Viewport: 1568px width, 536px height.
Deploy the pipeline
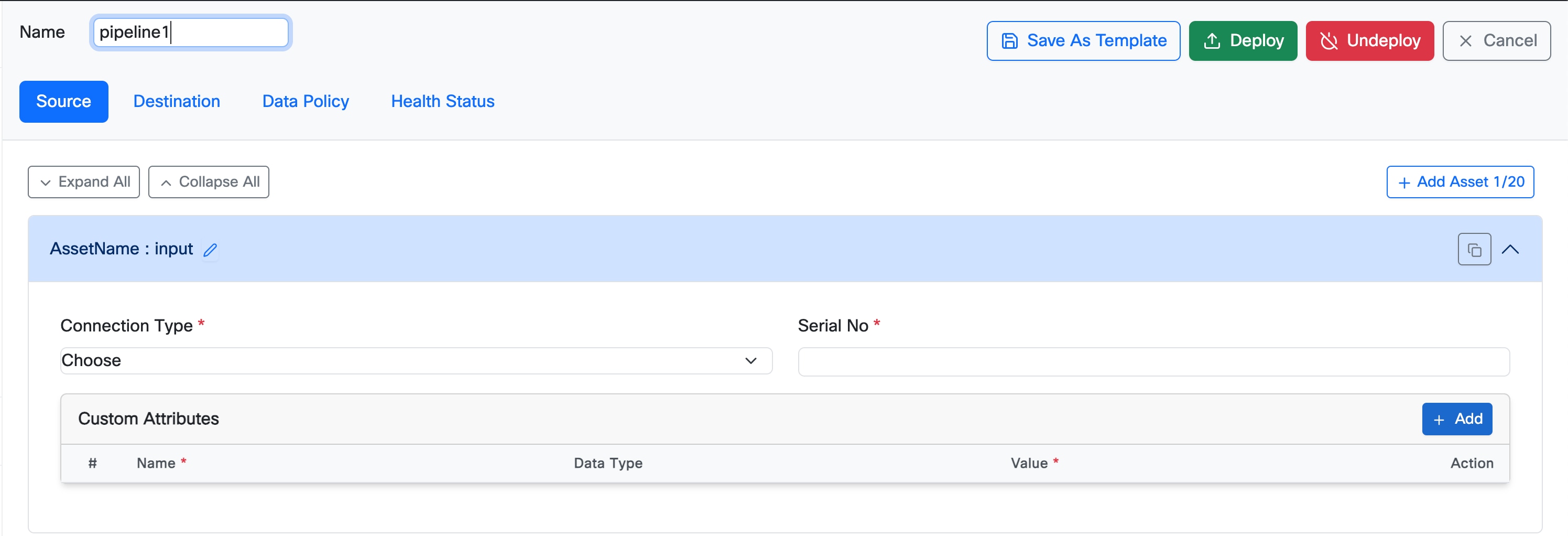pos(1243,41)
